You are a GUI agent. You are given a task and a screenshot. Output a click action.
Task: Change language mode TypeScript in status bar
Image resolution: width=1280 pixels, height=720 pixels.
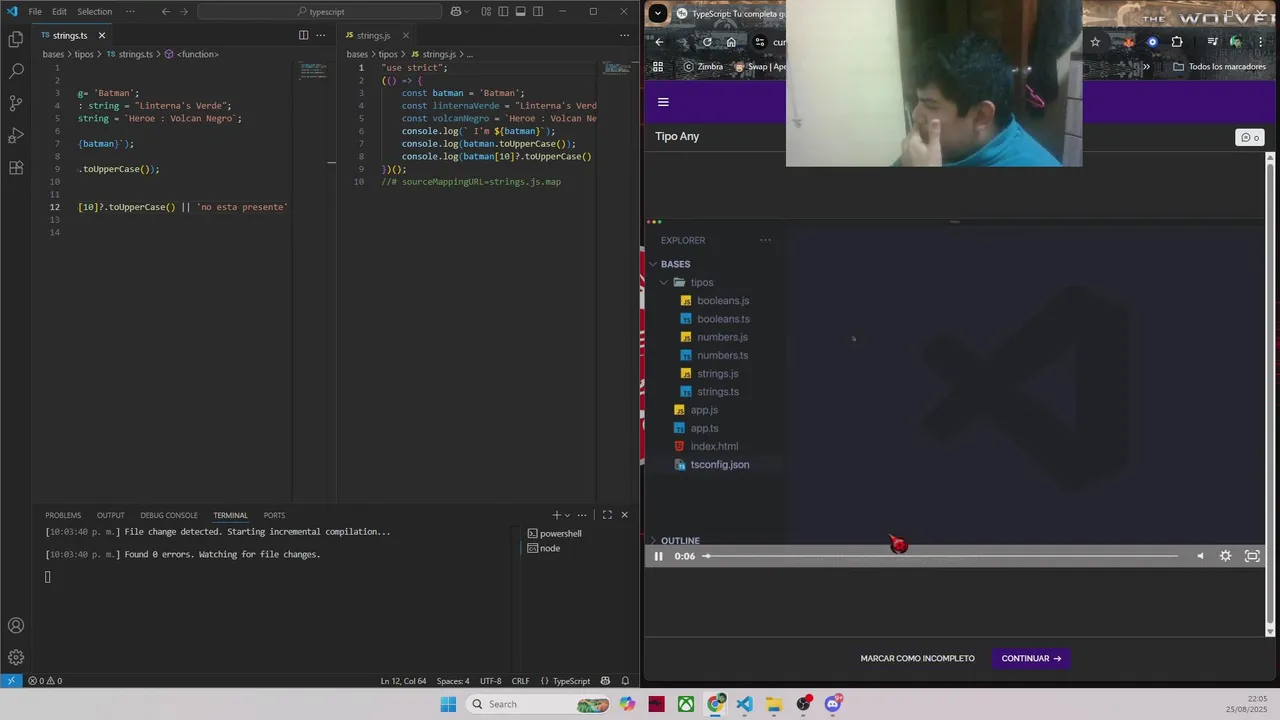pos(572,681)
